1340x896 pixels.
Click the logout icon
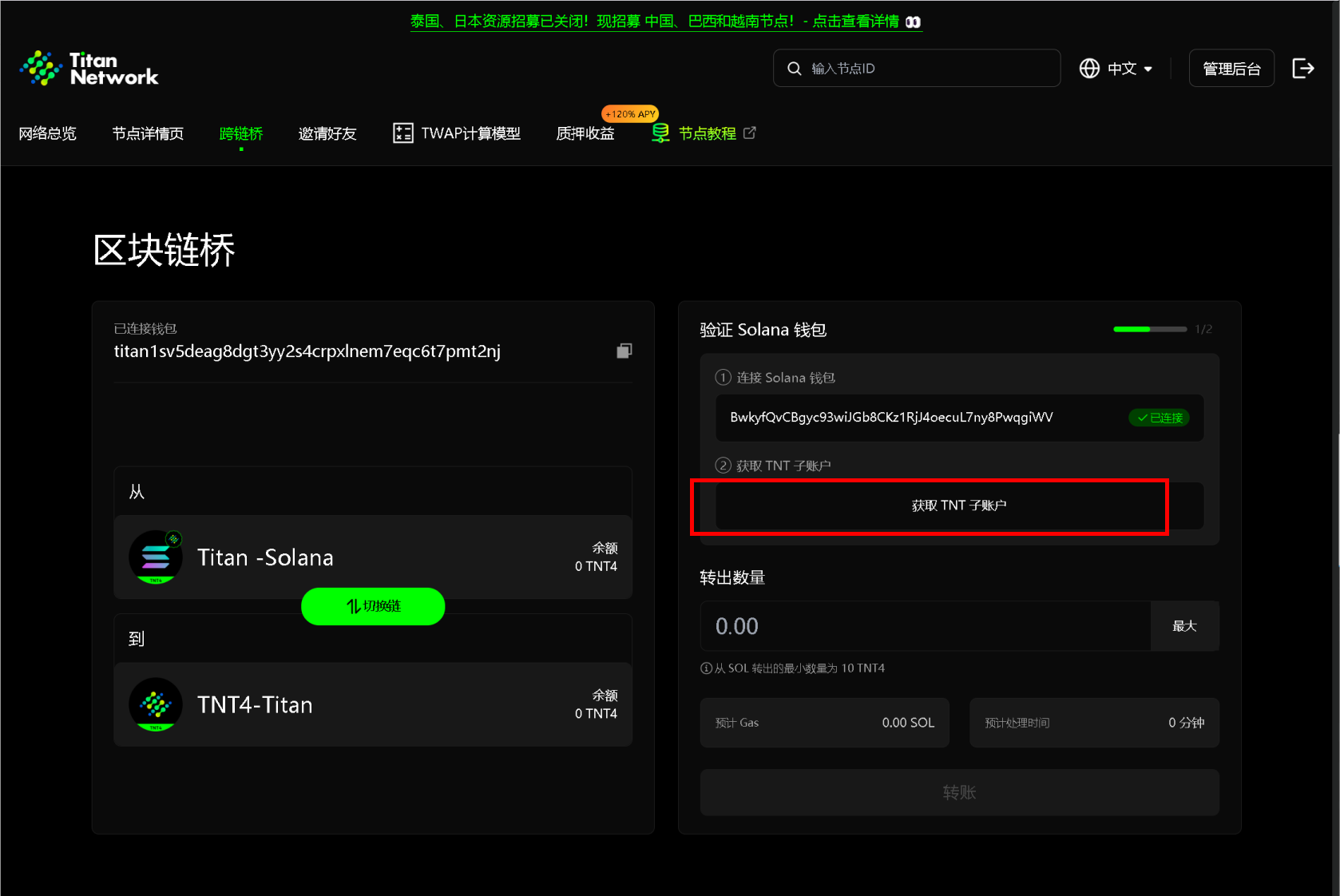(x=1302, y=69)
